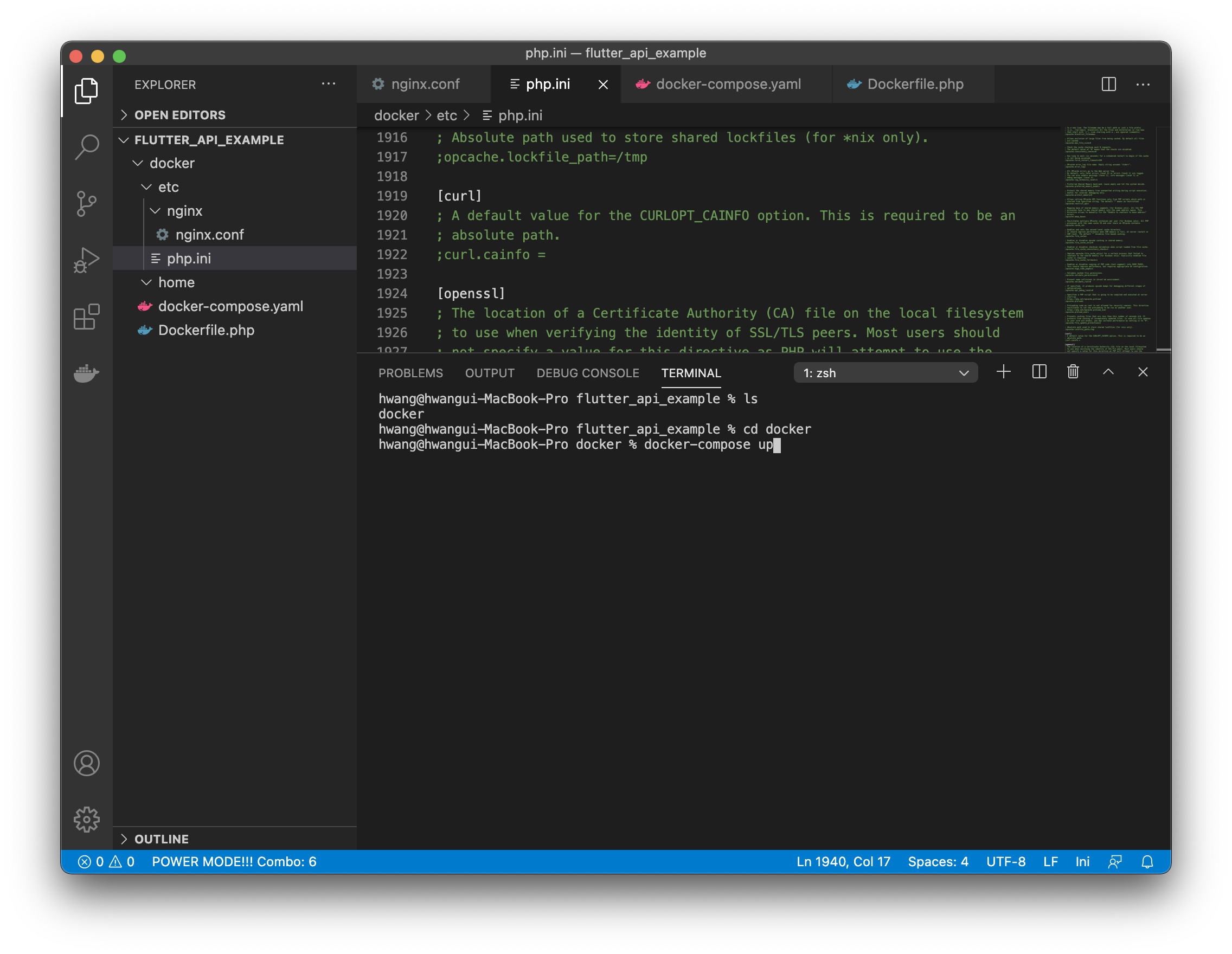Collapse the nginx folder in explorer
The image size is (1232, 954).
point(184,211)
